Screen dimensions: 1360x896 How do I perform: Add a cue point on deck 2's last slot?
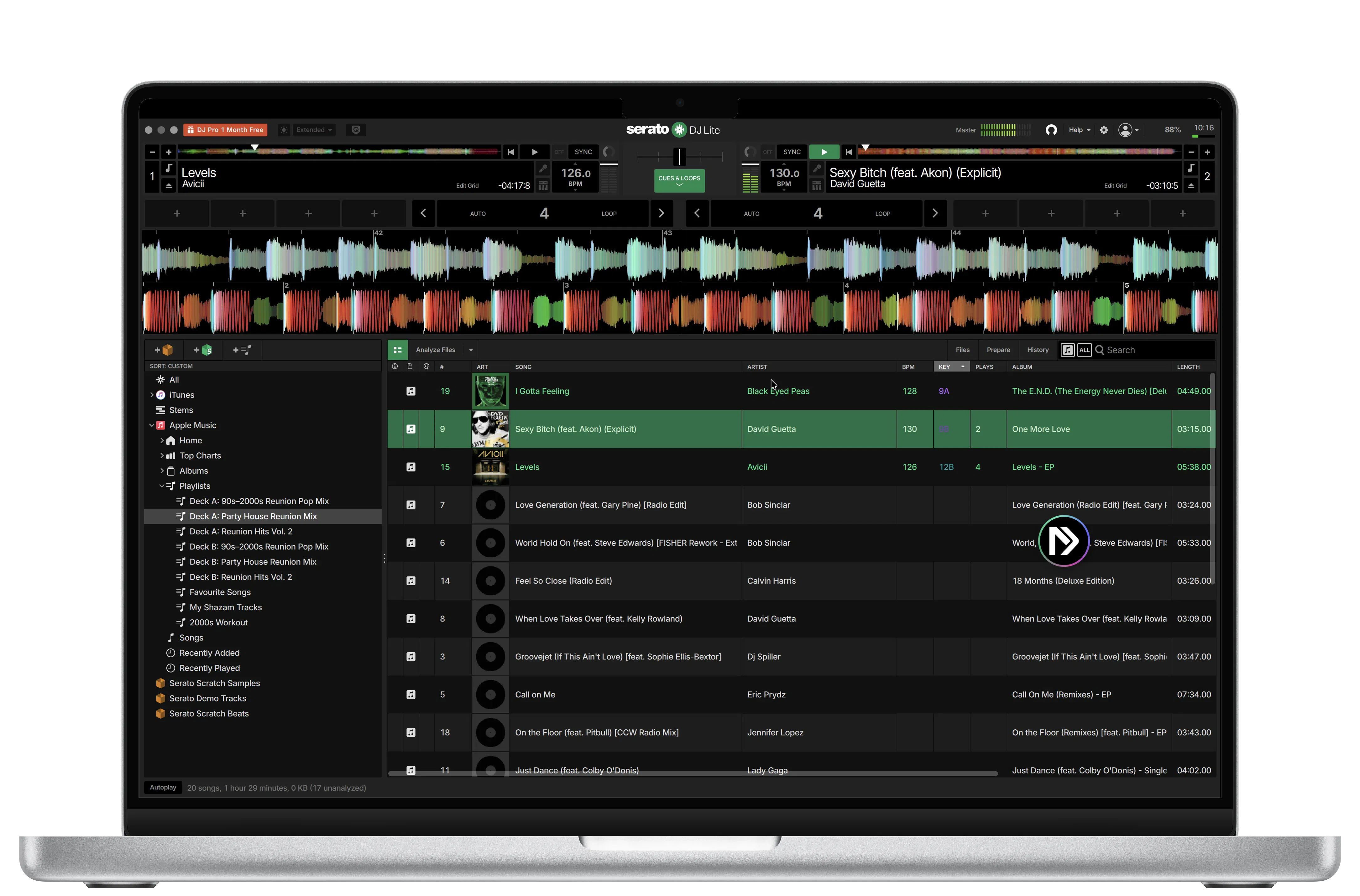pos(1183,213)
